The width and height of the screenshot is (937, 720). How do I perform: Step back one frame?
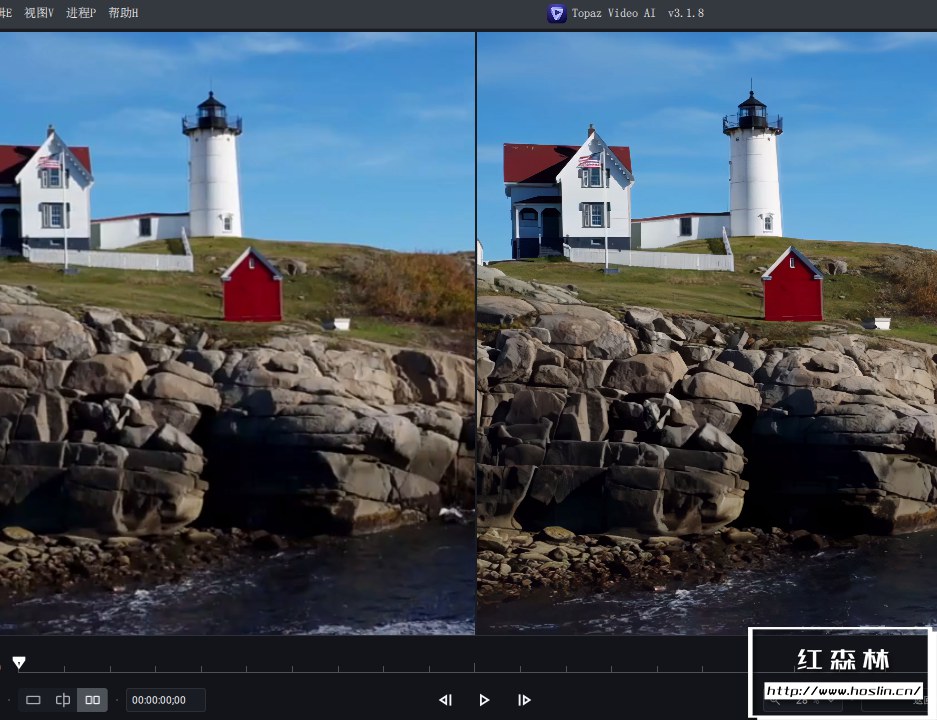tap(445, 700)
